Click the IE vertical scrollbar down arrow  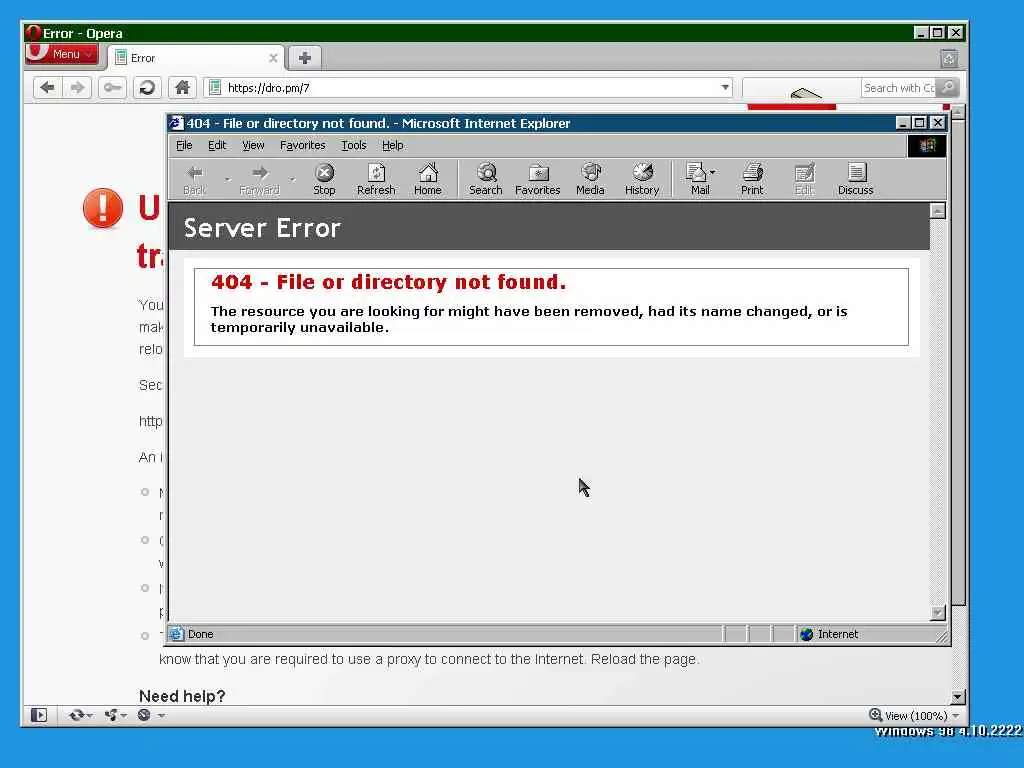coord(937,613)
